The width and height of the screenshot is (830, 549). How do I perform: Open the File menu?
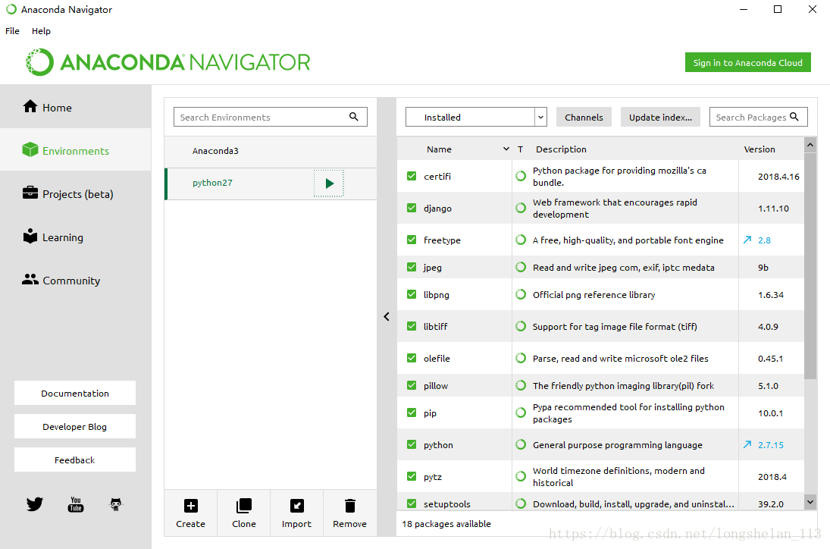click(12, 31)
